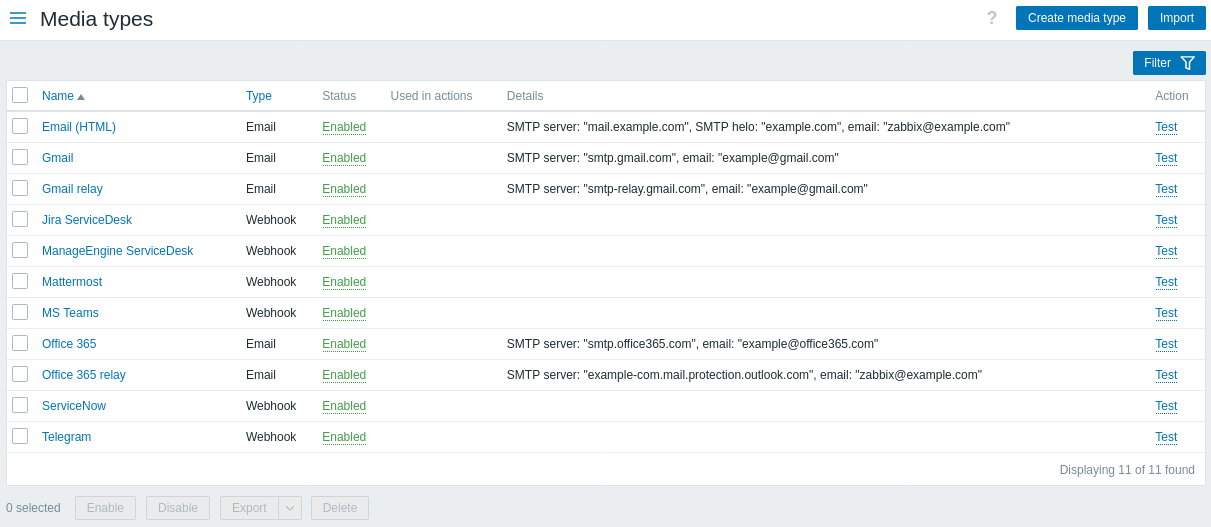Open ServiceNow media type
Screen dimensions: 1211x527
pyautogui.click(x=74, y=406)
